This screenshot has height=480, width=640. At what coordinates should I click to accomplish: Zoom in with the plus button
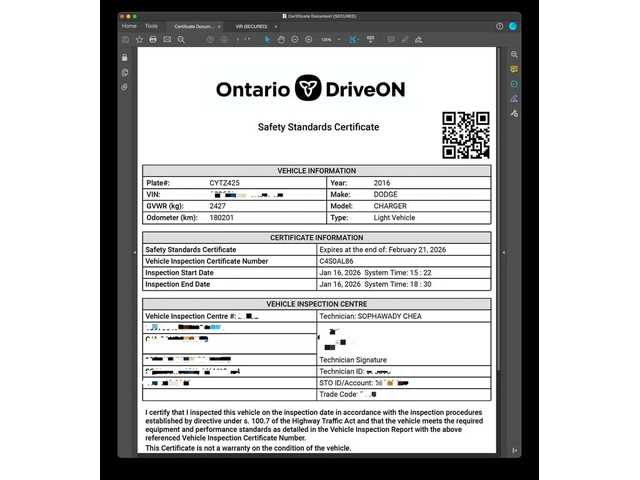point(309,39)
